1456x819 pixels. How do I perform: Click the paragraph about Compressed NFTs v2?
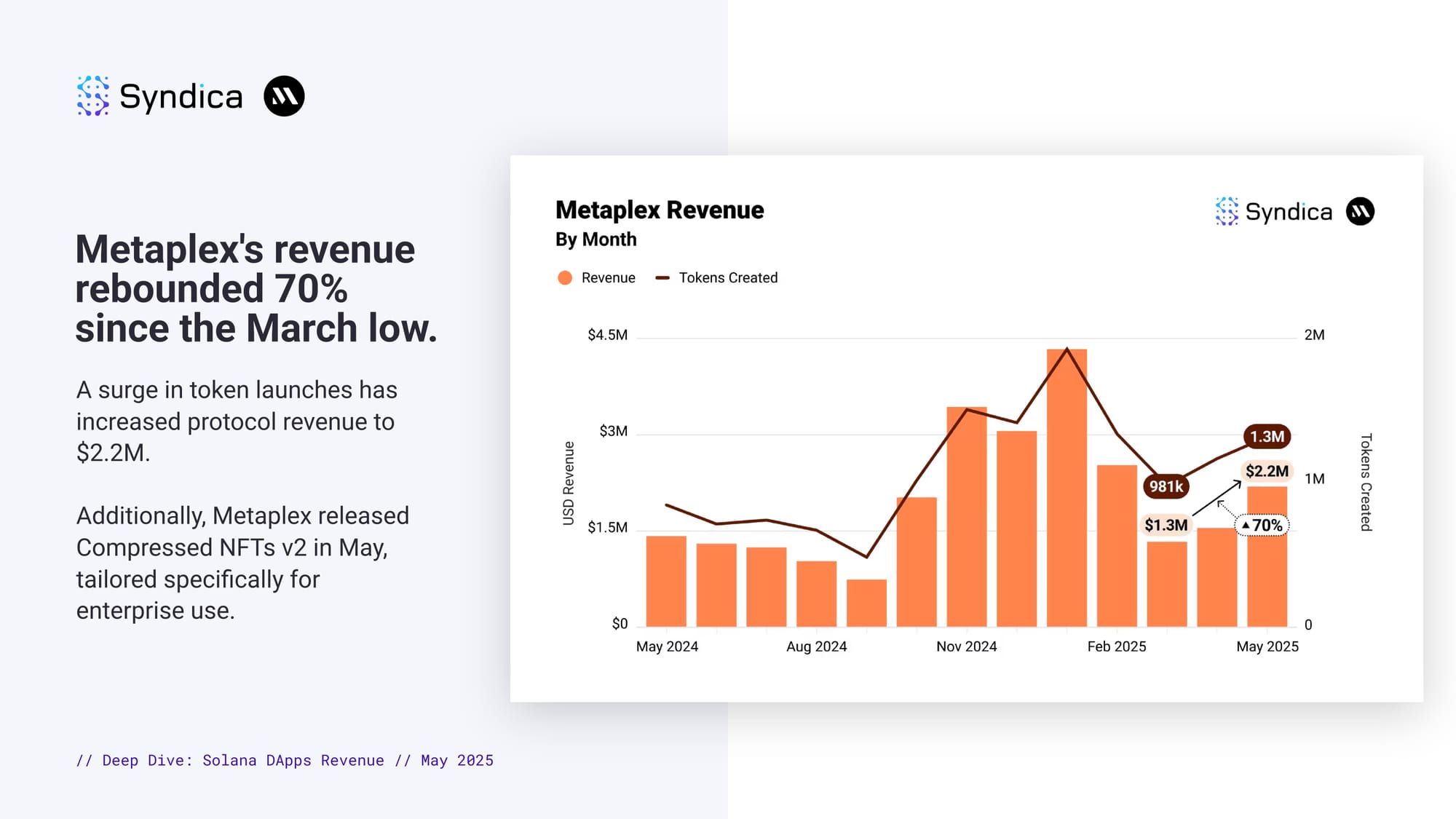(242, 563)
